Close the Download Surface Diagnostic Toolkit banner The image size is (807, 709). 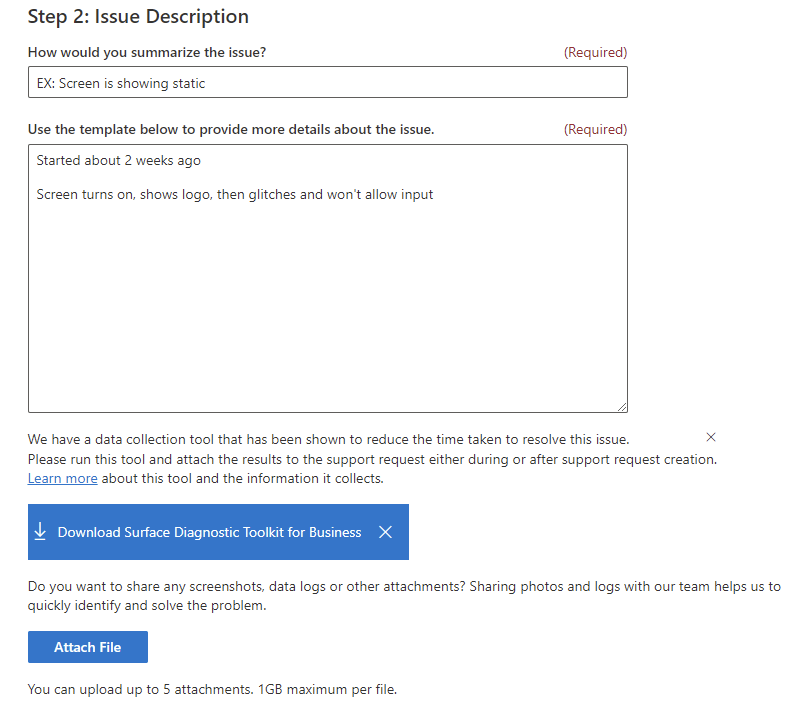[385, 532]
